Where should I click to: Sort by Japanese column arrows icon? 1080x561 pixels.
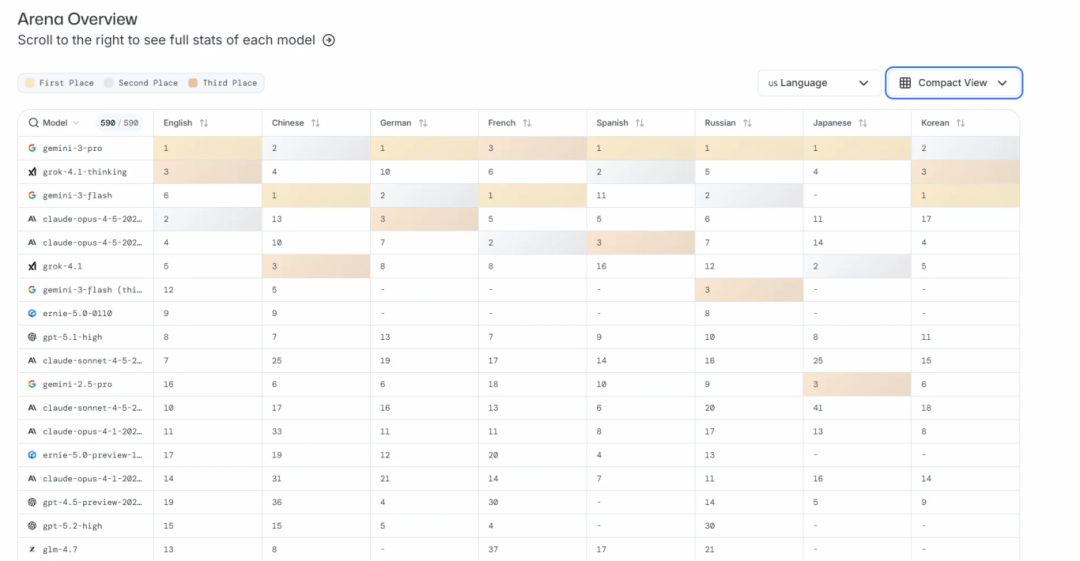click(x=862, y=123)
